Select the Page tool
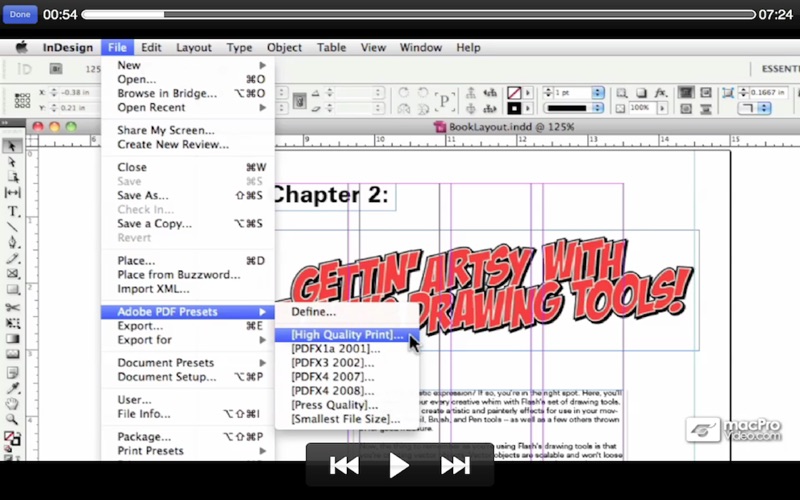 [12, 177]
